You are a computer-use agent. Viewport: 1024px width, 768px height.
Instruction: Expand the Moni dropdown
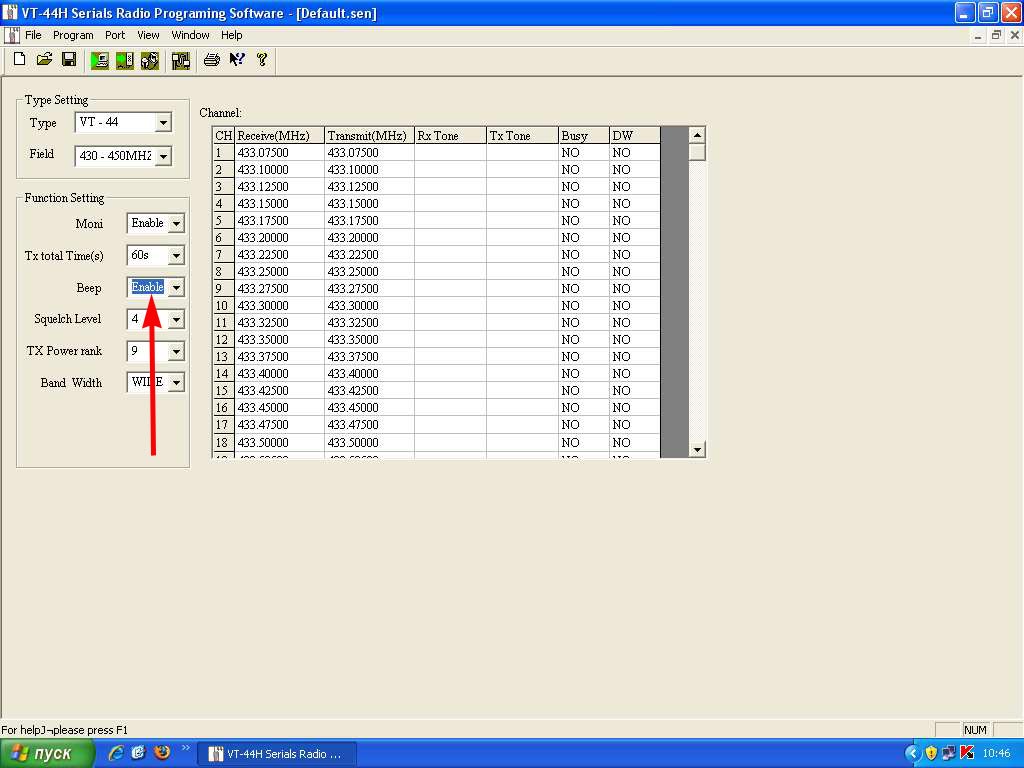click(176, 223)
